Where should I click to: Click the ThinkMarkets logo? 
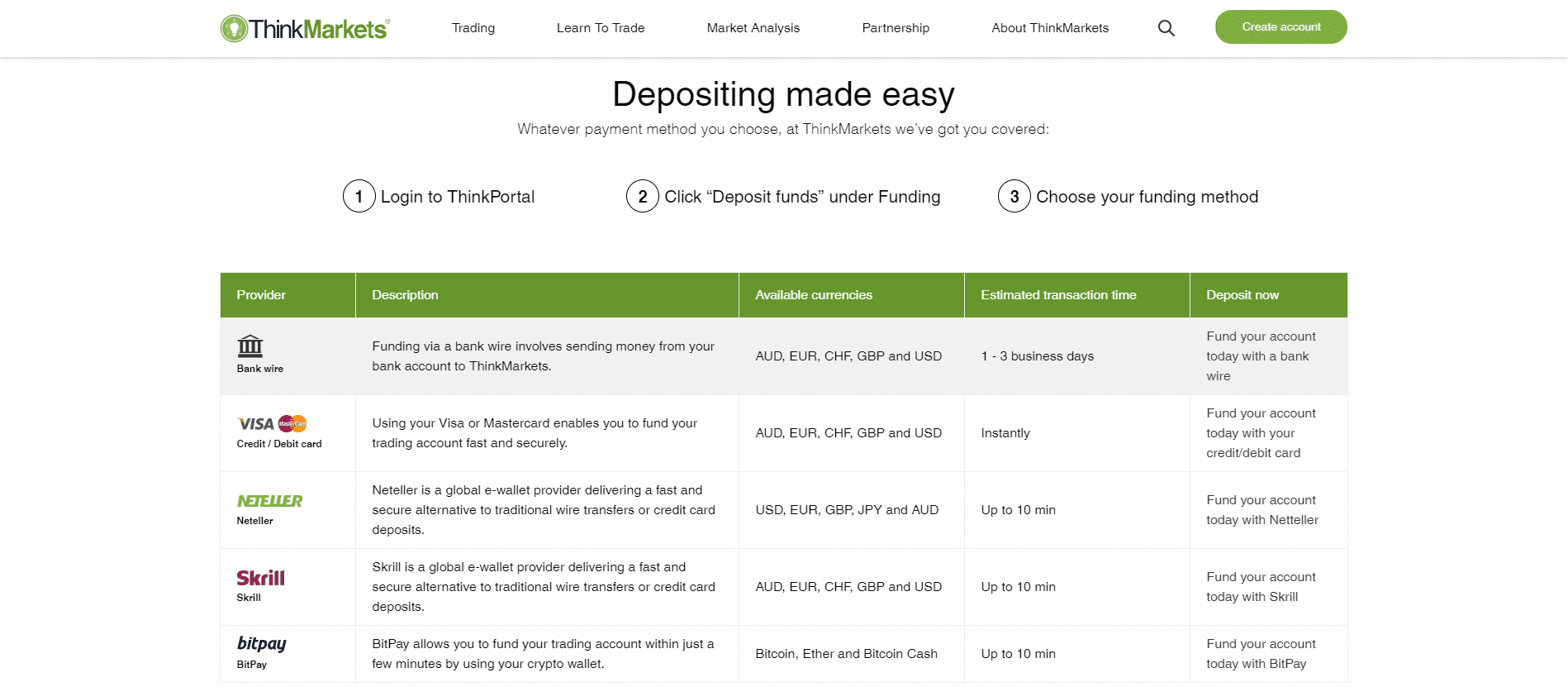point(305,28)
